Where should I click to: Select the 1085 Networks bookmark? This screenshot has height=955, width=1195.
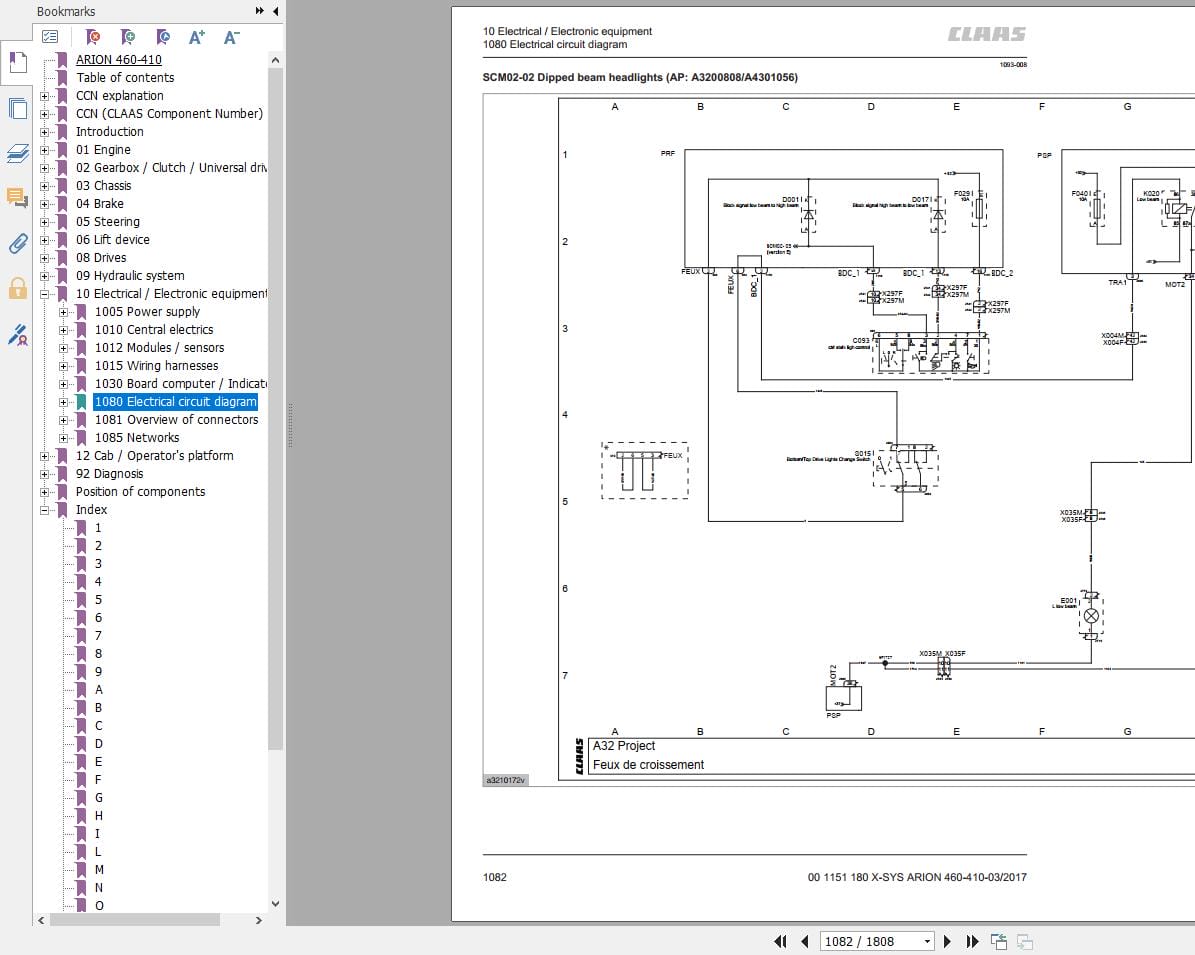137,438
